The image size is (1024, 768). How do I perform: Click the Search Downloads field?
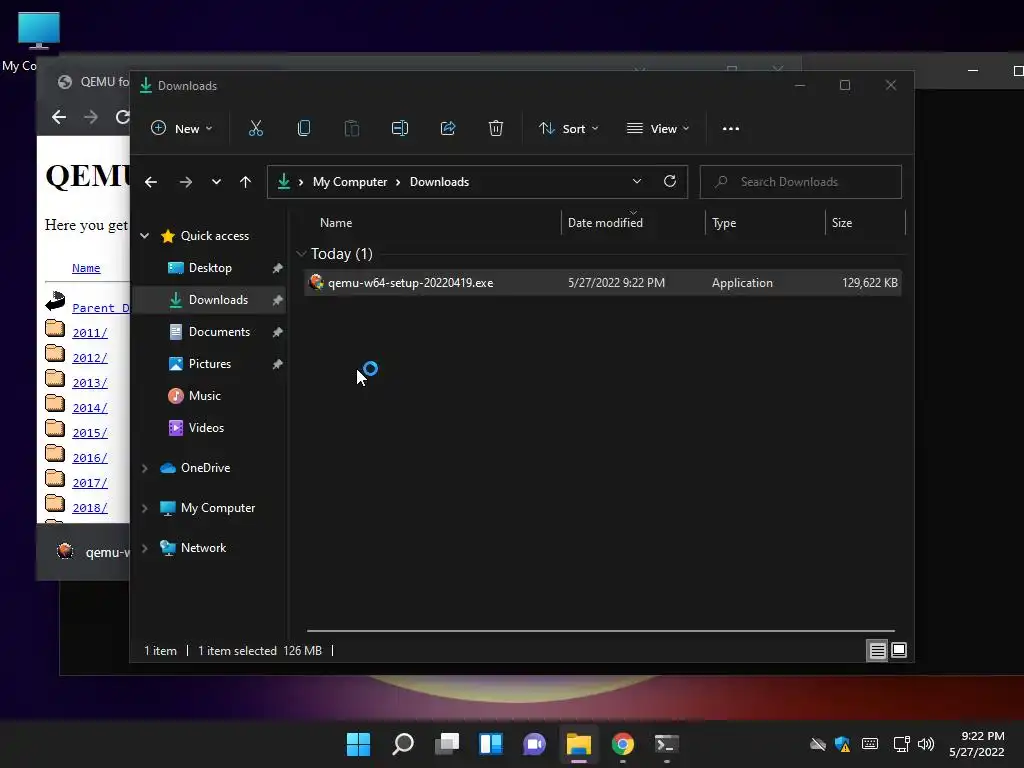(x=801, y=182)
